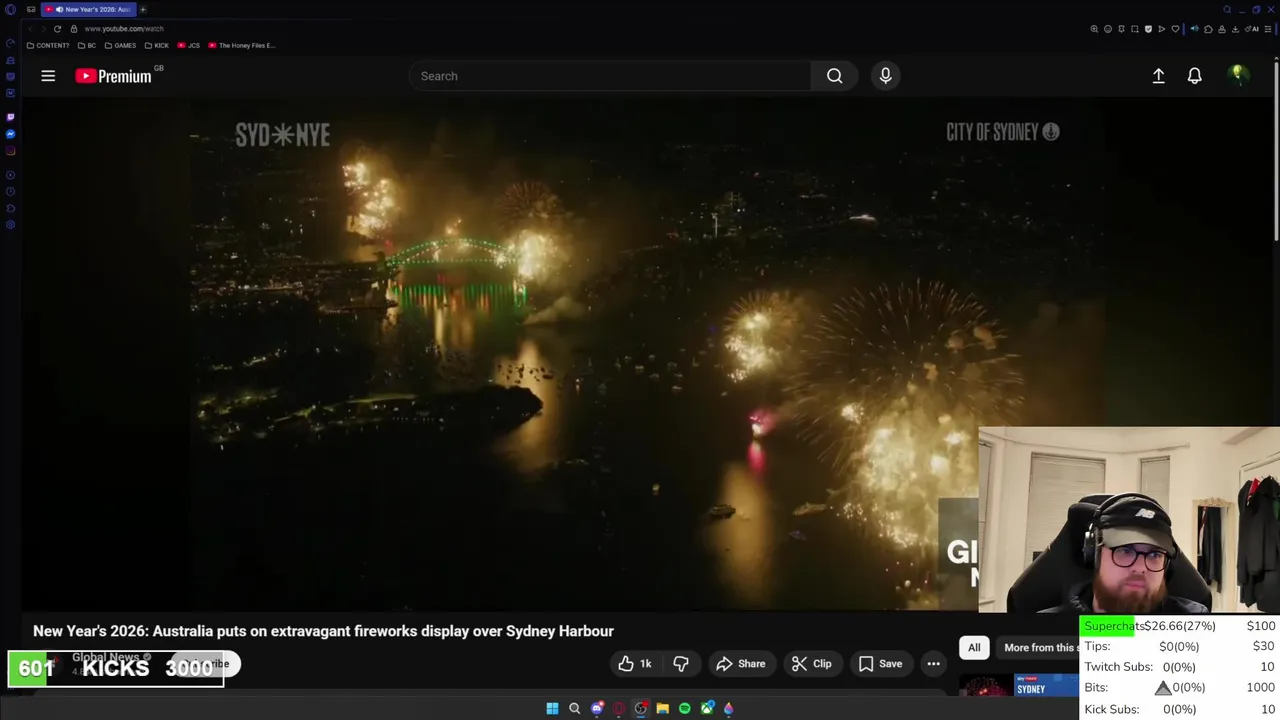Open the GAMES bookmarks folder
This screenshot has height=720, width=1280.
click(x=120, y=45)
